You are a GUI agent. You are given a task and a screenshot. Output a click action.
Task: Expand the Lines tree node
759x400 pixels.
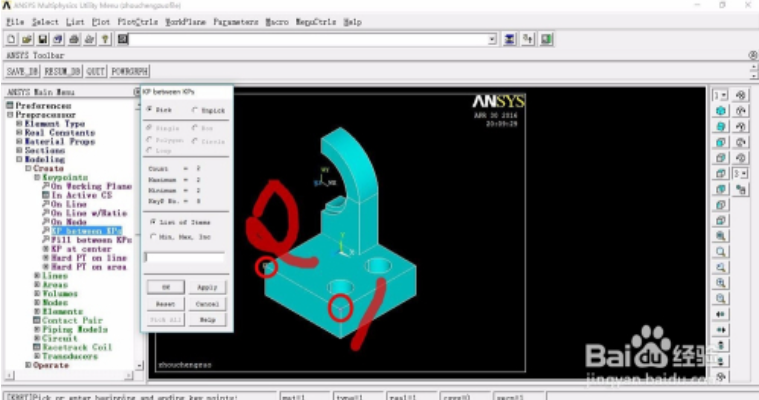click(37, 276)
